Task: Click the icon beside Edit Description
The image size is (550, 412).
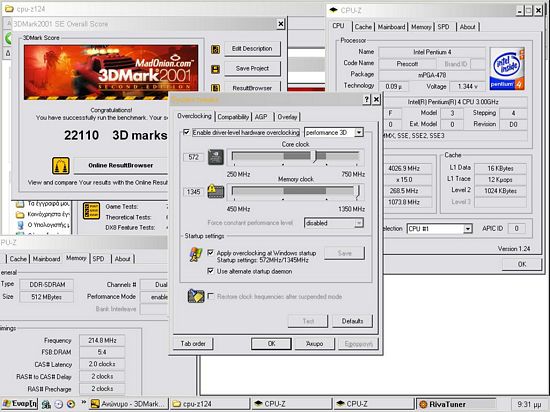Action: point(216,49)
